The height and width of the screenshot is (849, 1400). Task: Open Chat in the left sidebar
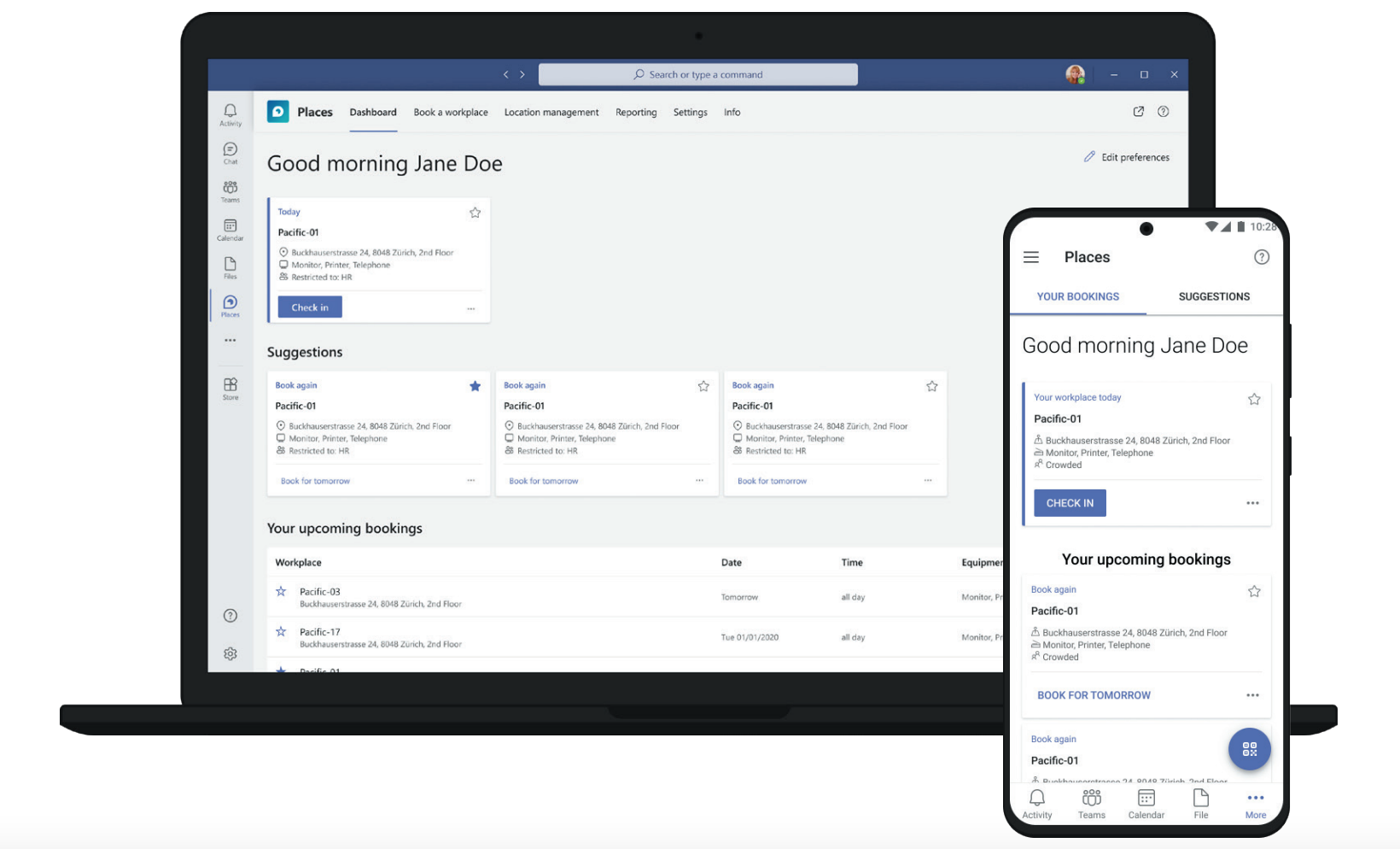(x=230, y=153)
